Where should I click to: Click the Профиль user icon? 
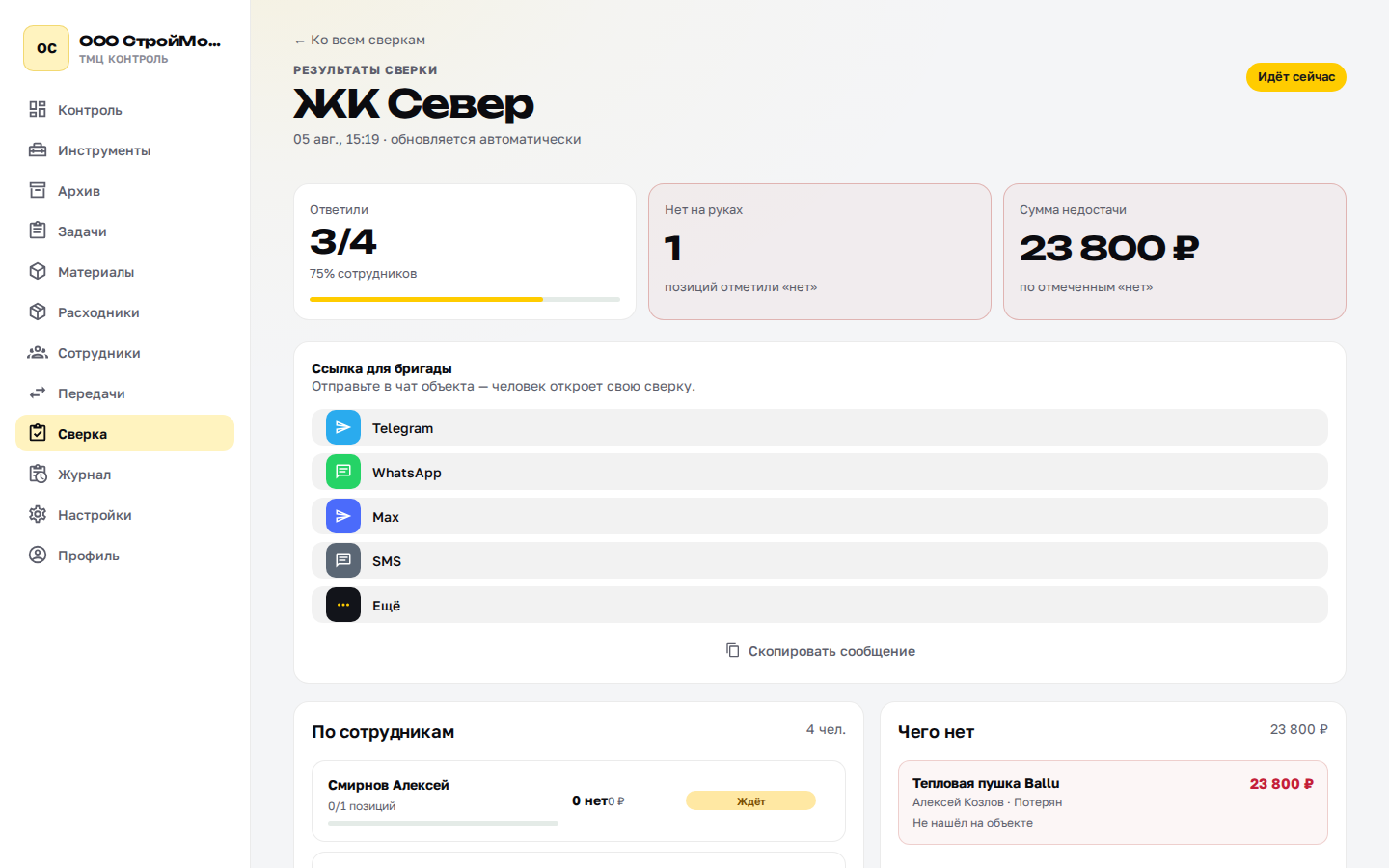[38, 555]
